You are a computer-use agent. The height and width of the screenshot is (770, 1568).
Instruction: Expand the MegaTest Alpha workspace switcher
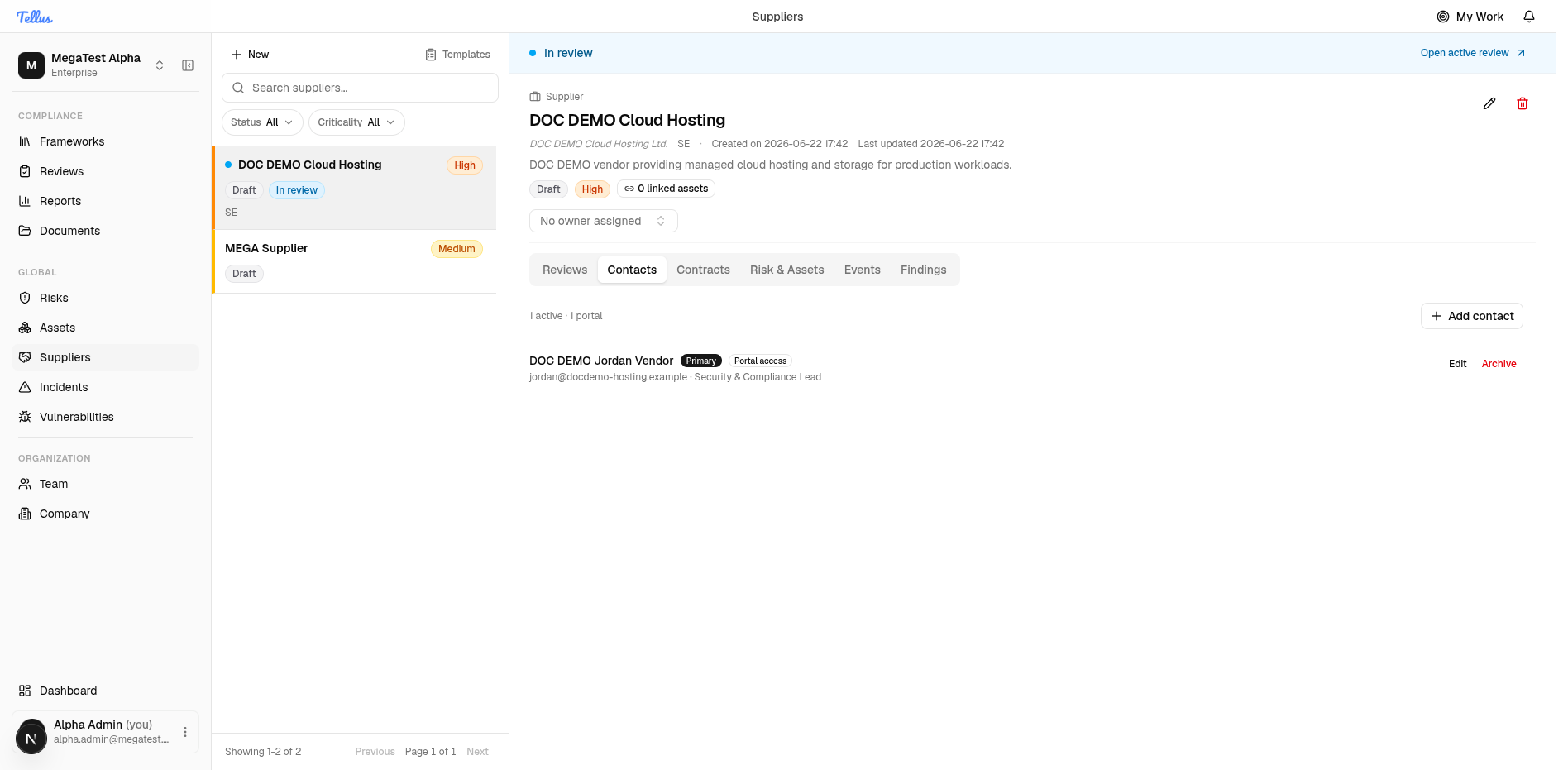coord(160,65)
